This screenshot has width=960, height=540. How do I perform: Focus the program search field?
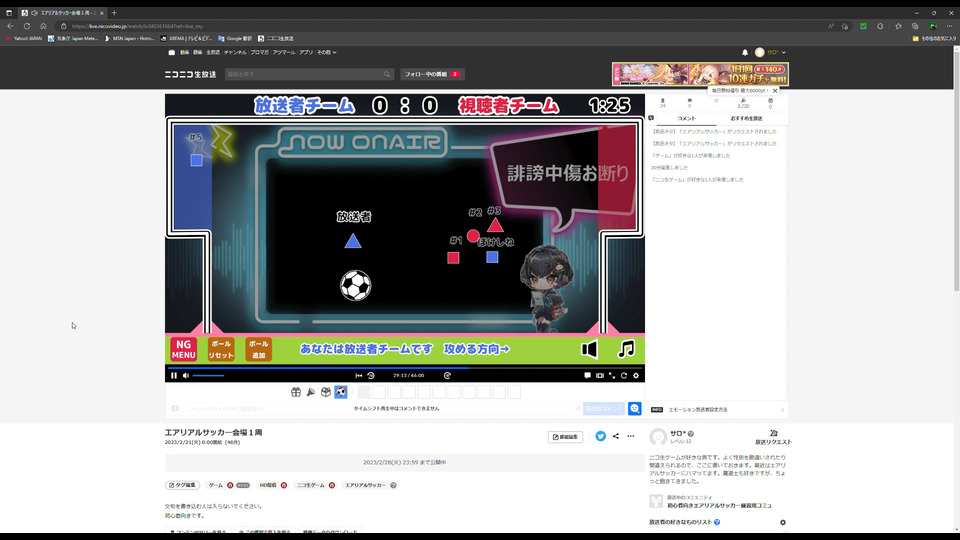click(304, 74)
